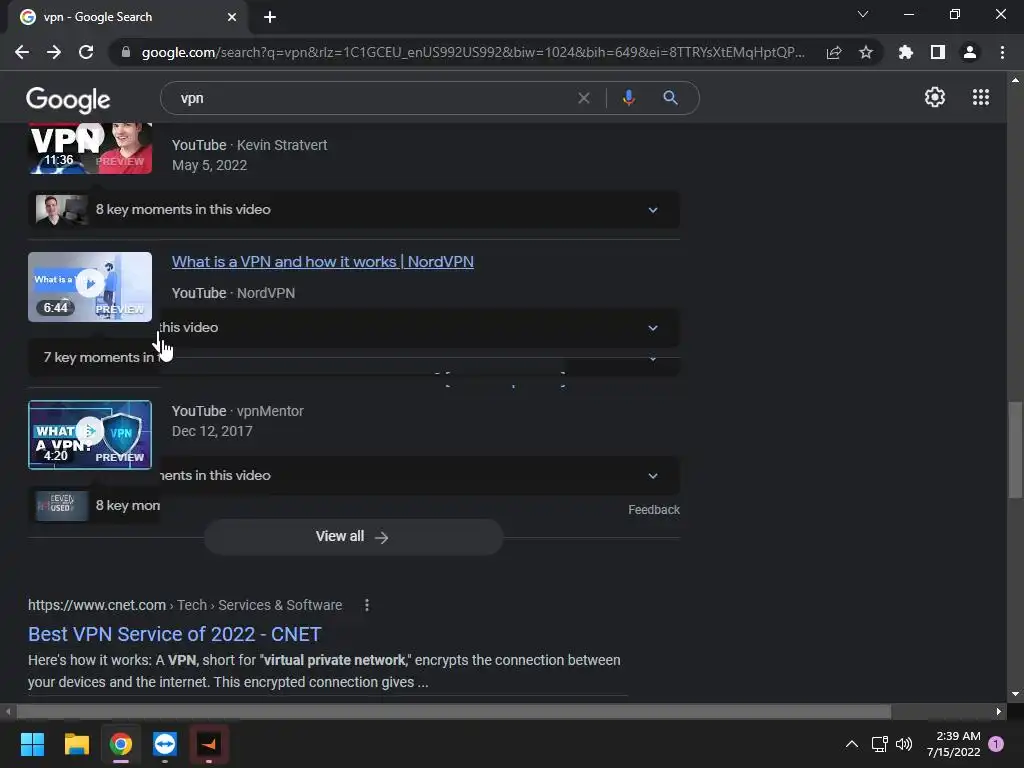
Task: Expand key moments for vpnMentor video
Action: [653, 476]
